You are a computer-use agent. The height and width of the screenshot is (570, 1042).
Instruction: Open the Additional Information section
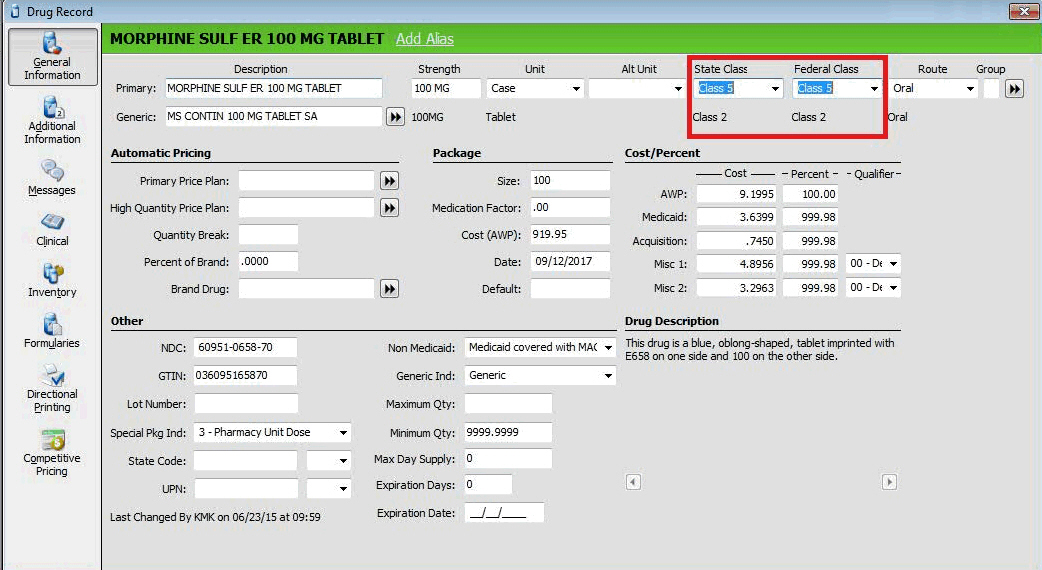point(52,120)
